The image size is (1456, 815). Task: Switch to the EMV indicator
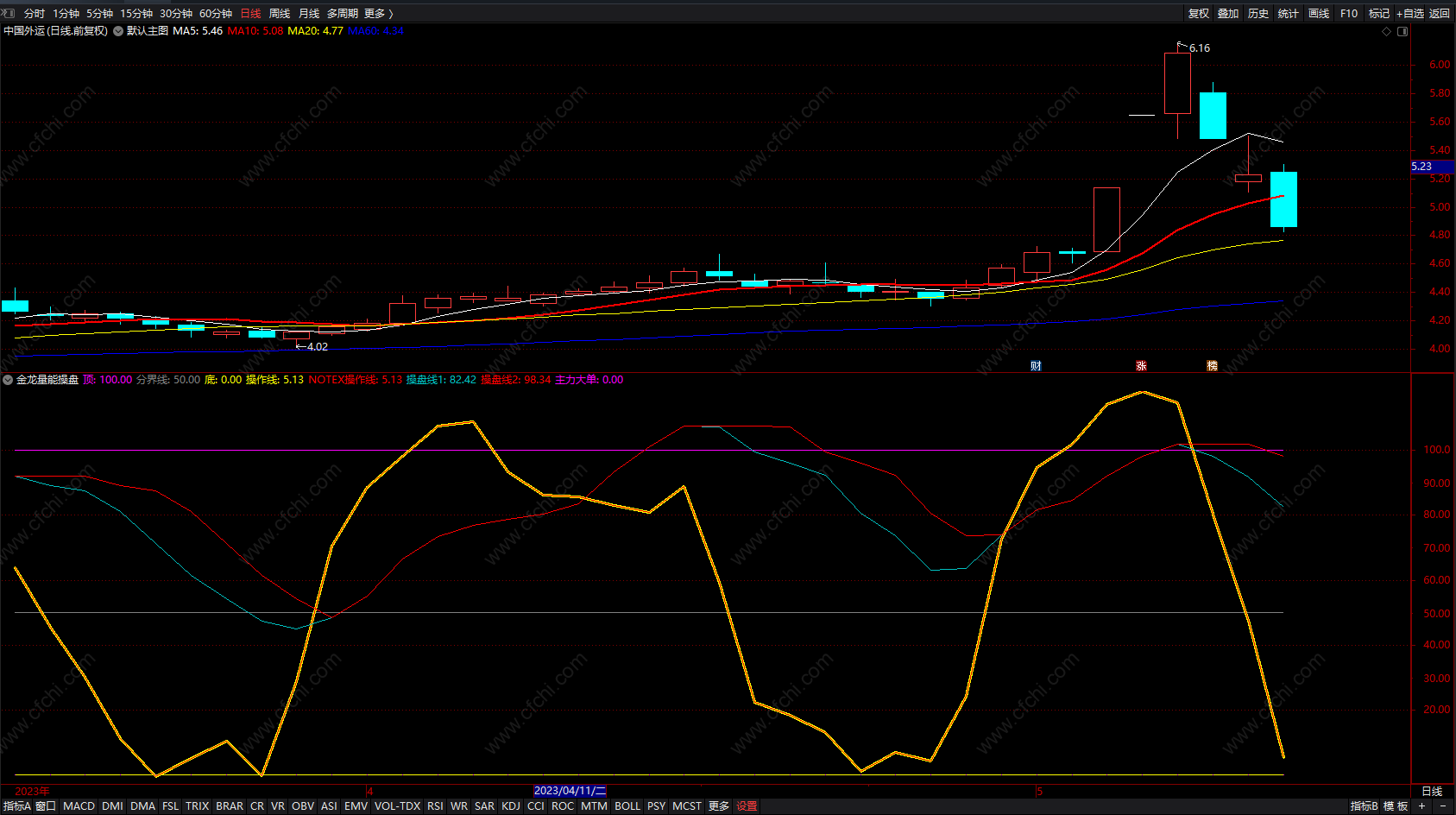(356, 806)
